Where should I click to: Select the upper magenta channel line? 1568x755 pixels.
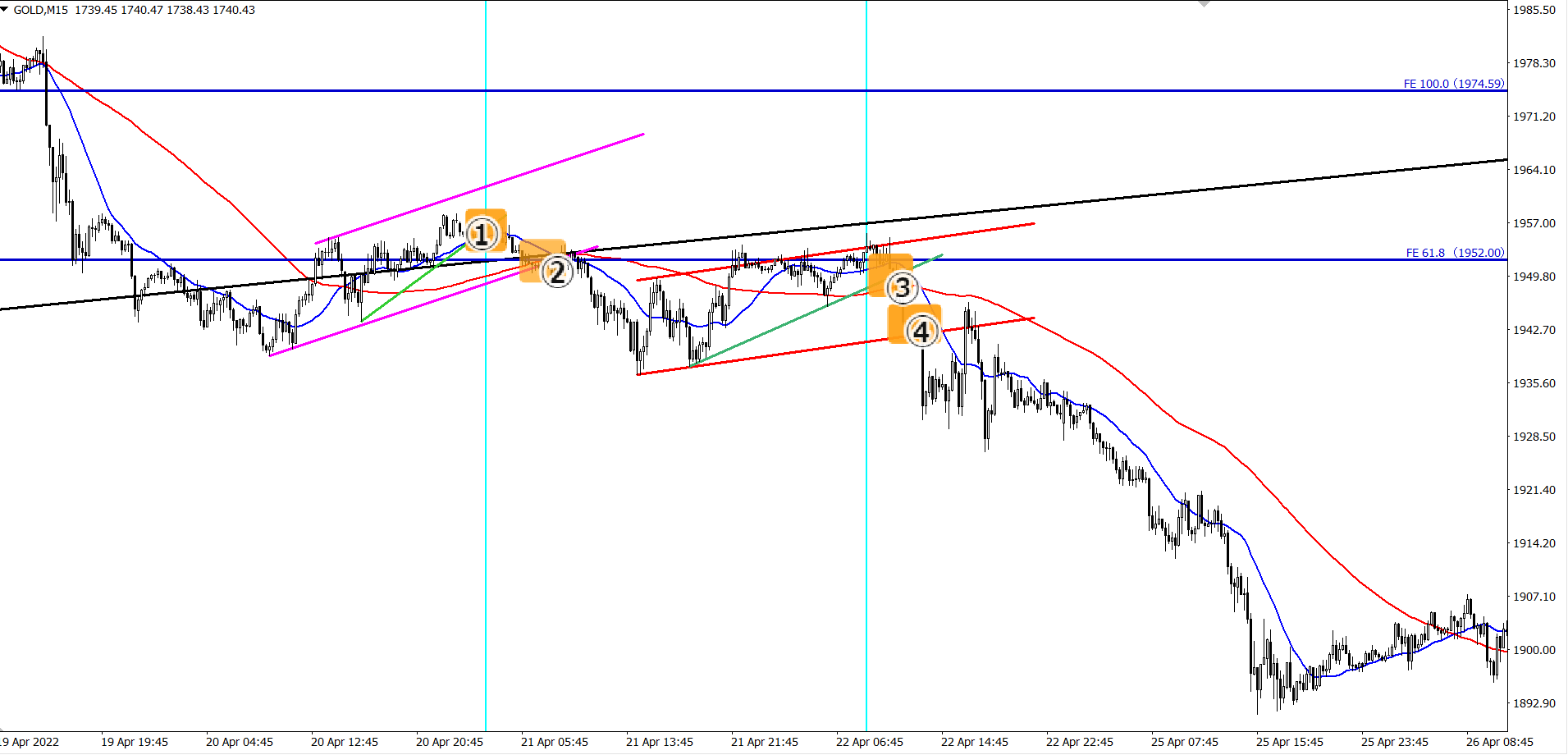pos(480,189)
